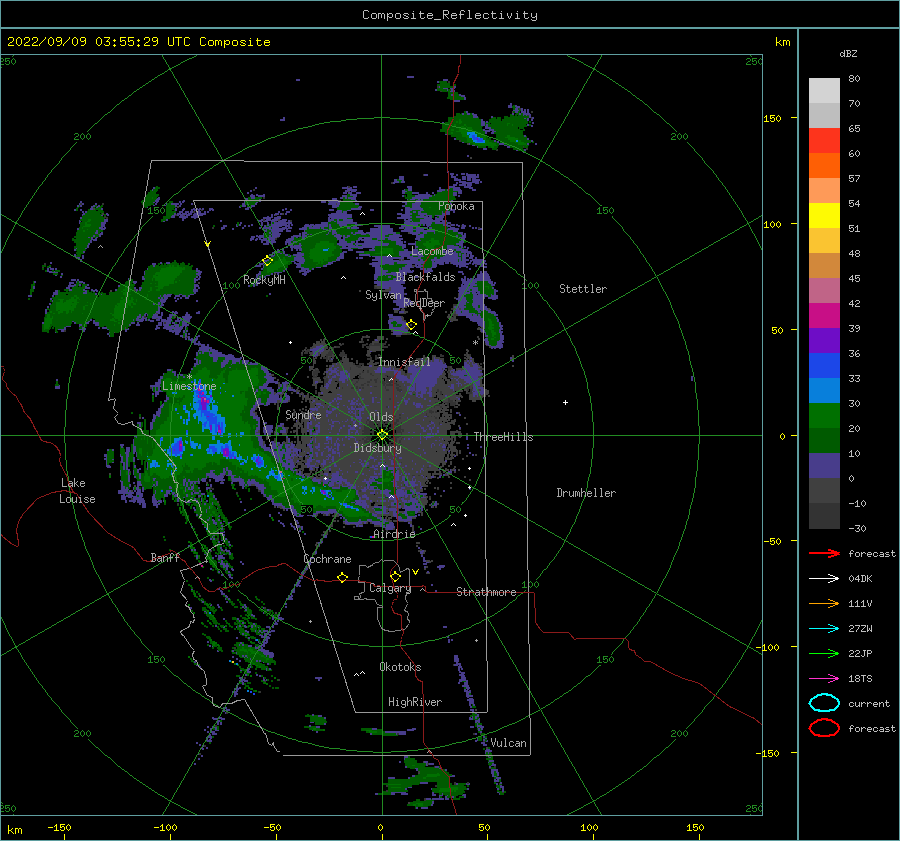
Task: Click the strong blue echo core north of Ponoka
Action: tap(476, 137)
